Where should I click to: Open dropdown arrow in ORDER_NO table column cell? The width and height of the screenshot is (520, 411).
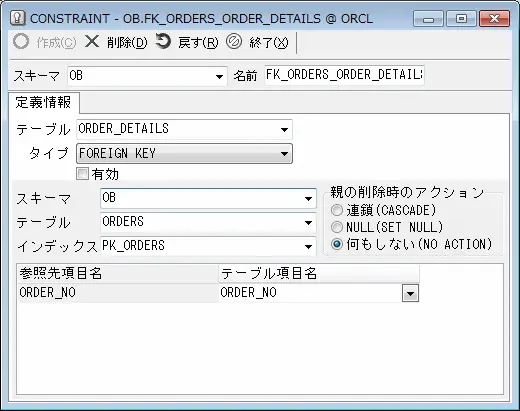point(410,293)
